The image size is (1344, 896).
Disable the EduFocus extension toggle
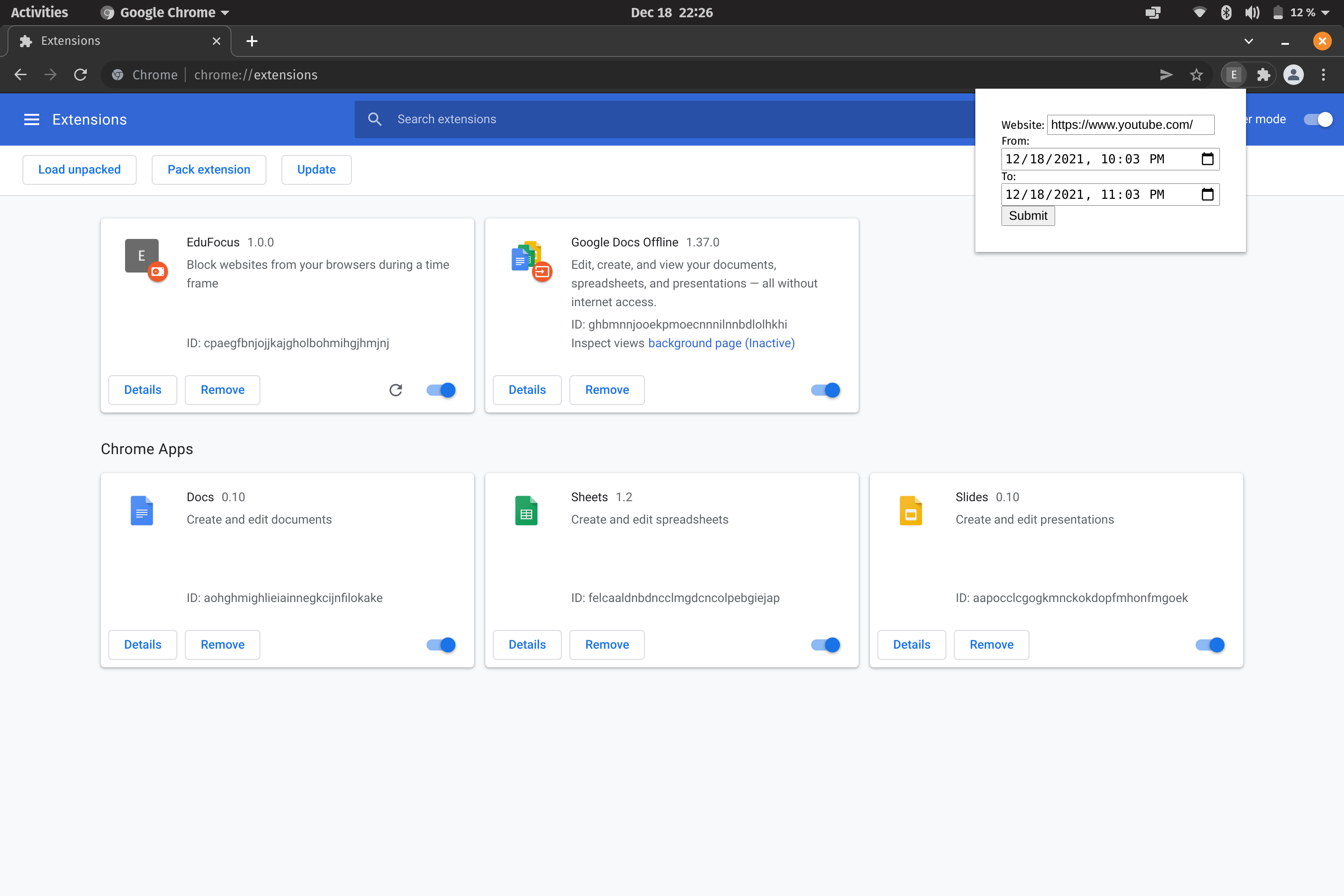[x=441, y=390]
